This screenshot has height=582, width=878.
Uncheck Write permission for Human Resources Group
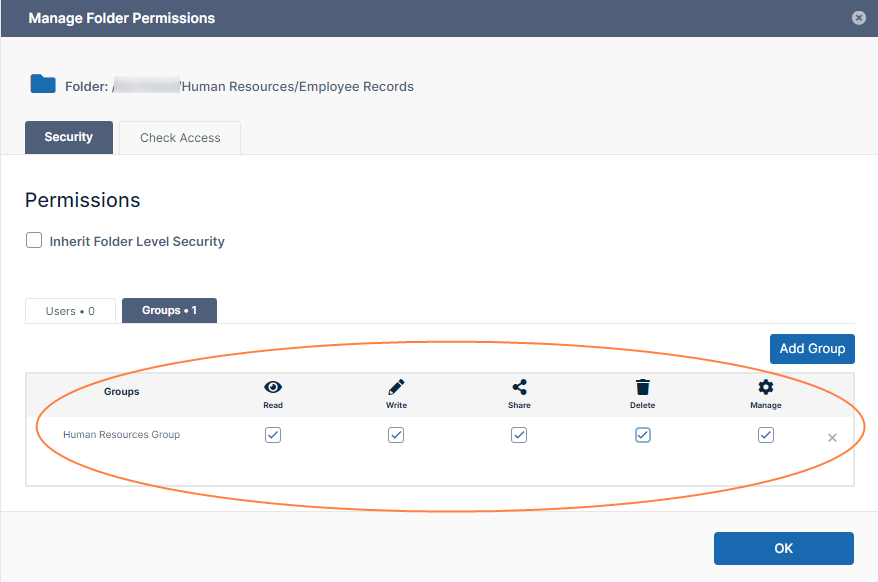(x=396, y=435)
